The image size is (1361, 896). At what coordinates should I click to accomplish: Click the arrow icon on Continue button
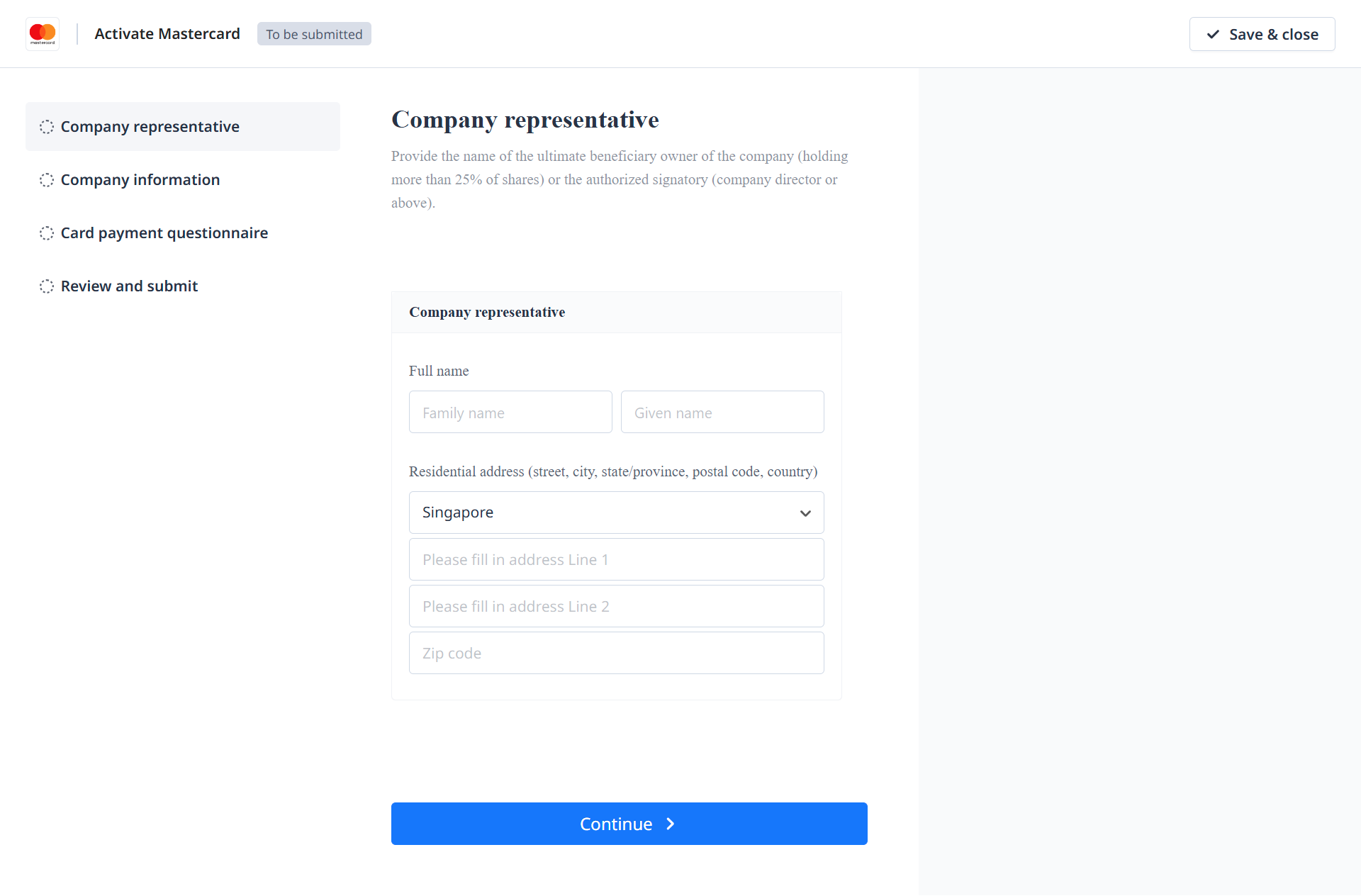point(671,824)
